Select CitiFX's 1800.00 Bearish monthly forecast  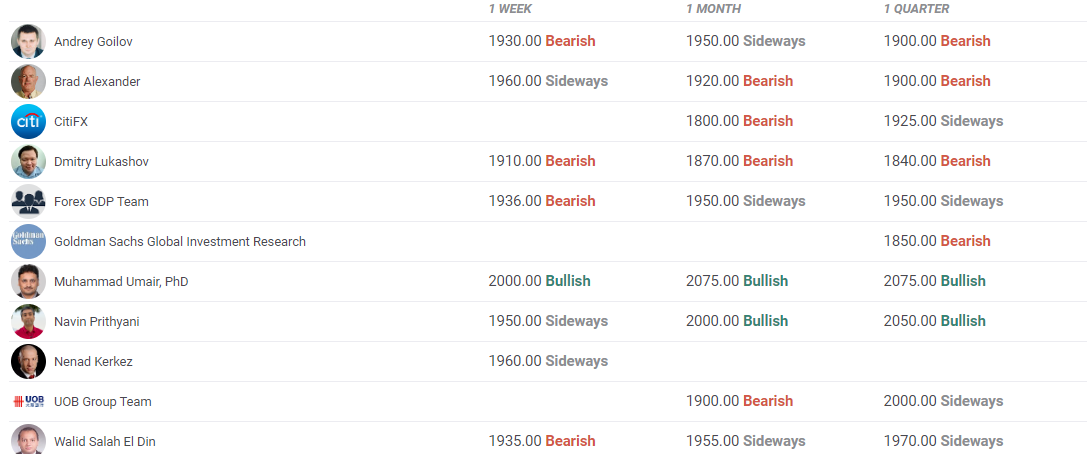(739, 121)
